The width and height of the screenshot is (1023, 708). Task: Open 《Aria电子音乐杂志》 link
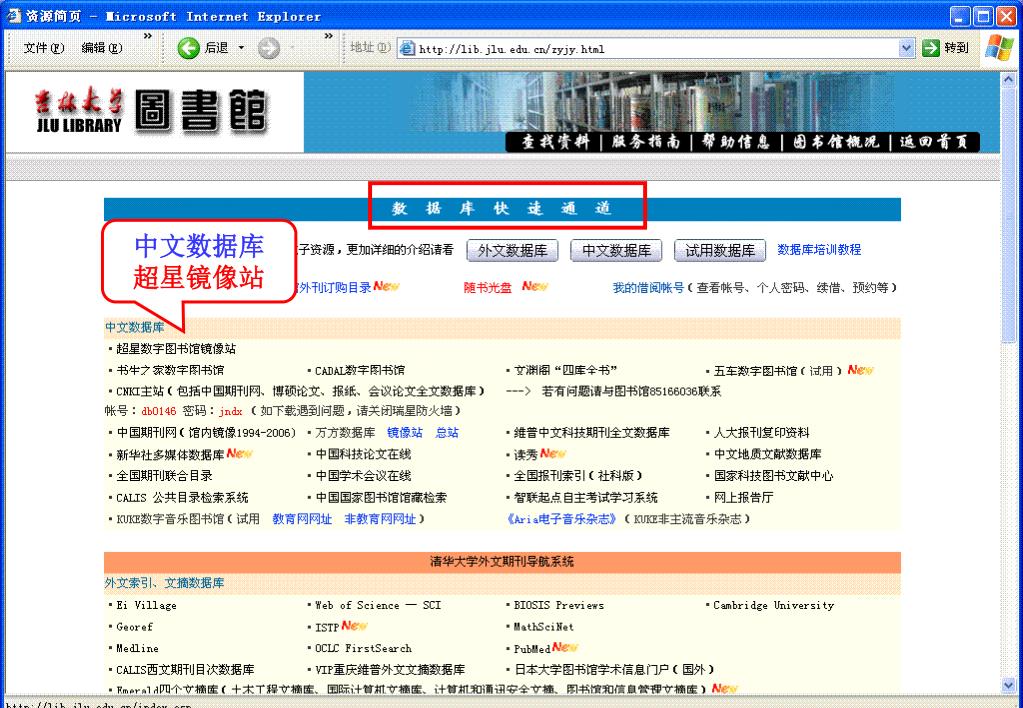pyautogui.click(x=562, y=519)
